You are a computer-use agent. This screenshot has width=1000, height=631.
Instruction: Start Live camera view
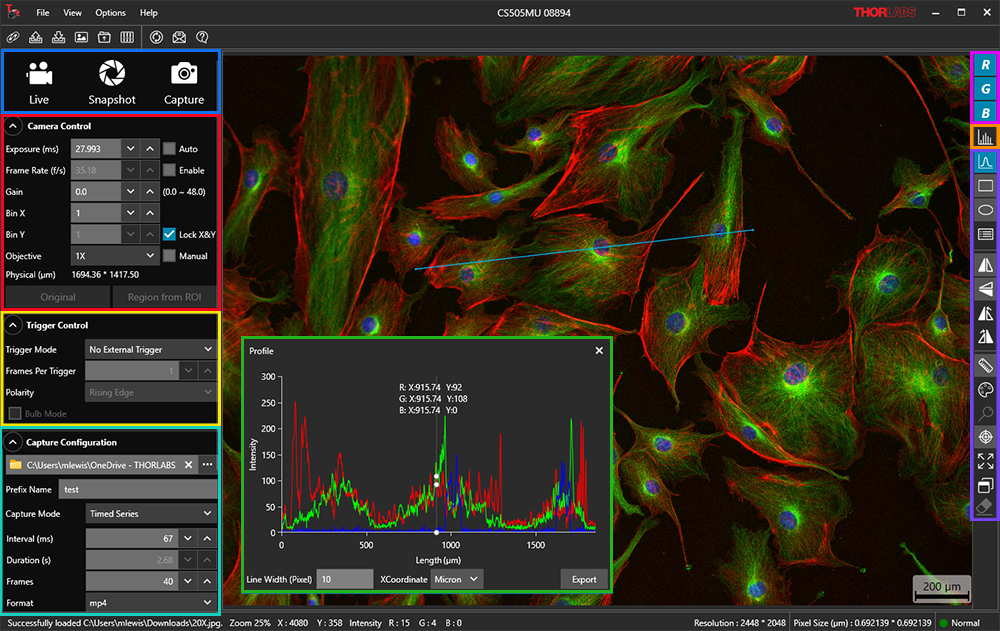point(39,82)
